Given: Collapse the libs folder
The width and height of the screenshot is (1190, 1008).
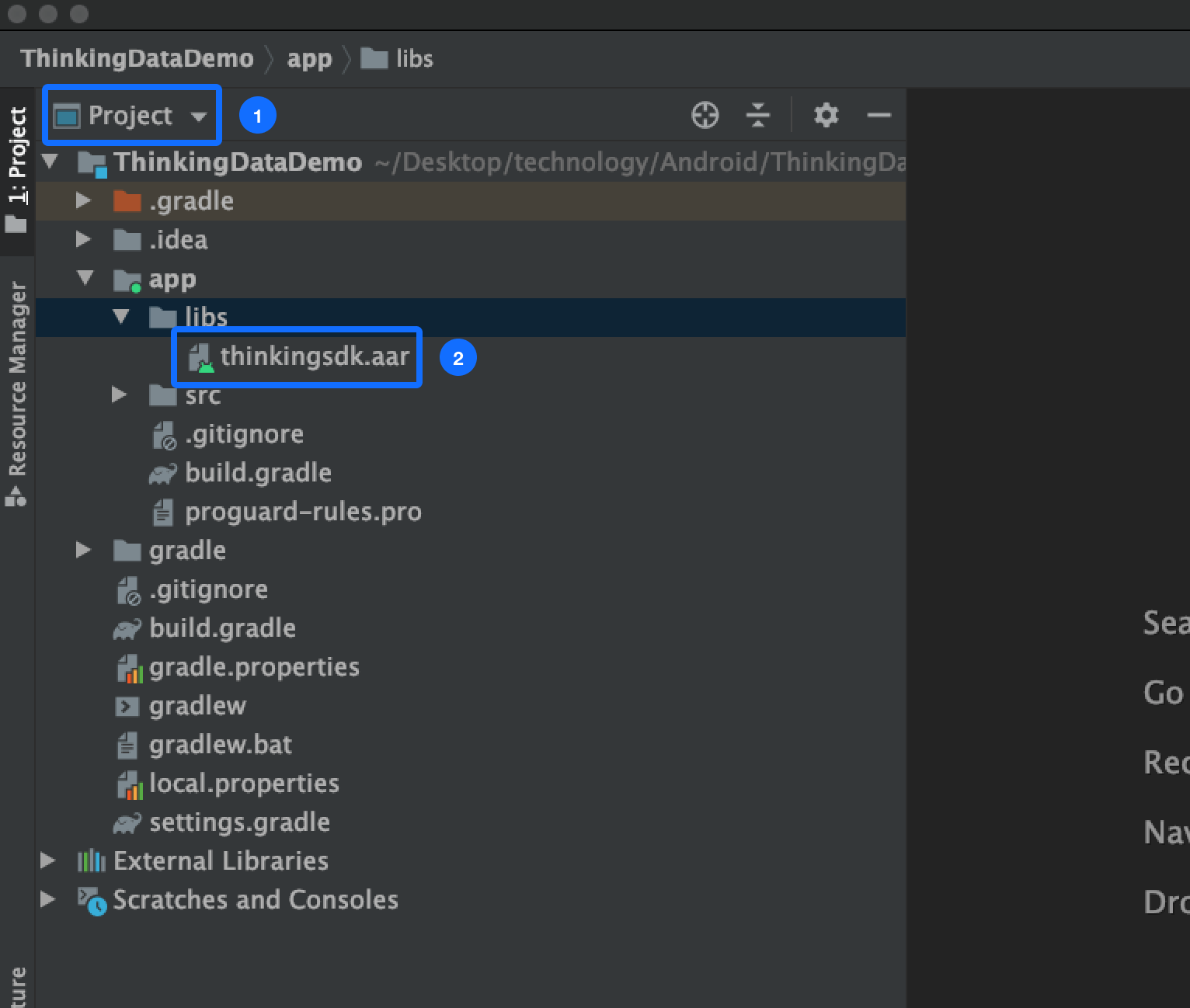Looking at the screenshot, I should click(x=120, y=317).
